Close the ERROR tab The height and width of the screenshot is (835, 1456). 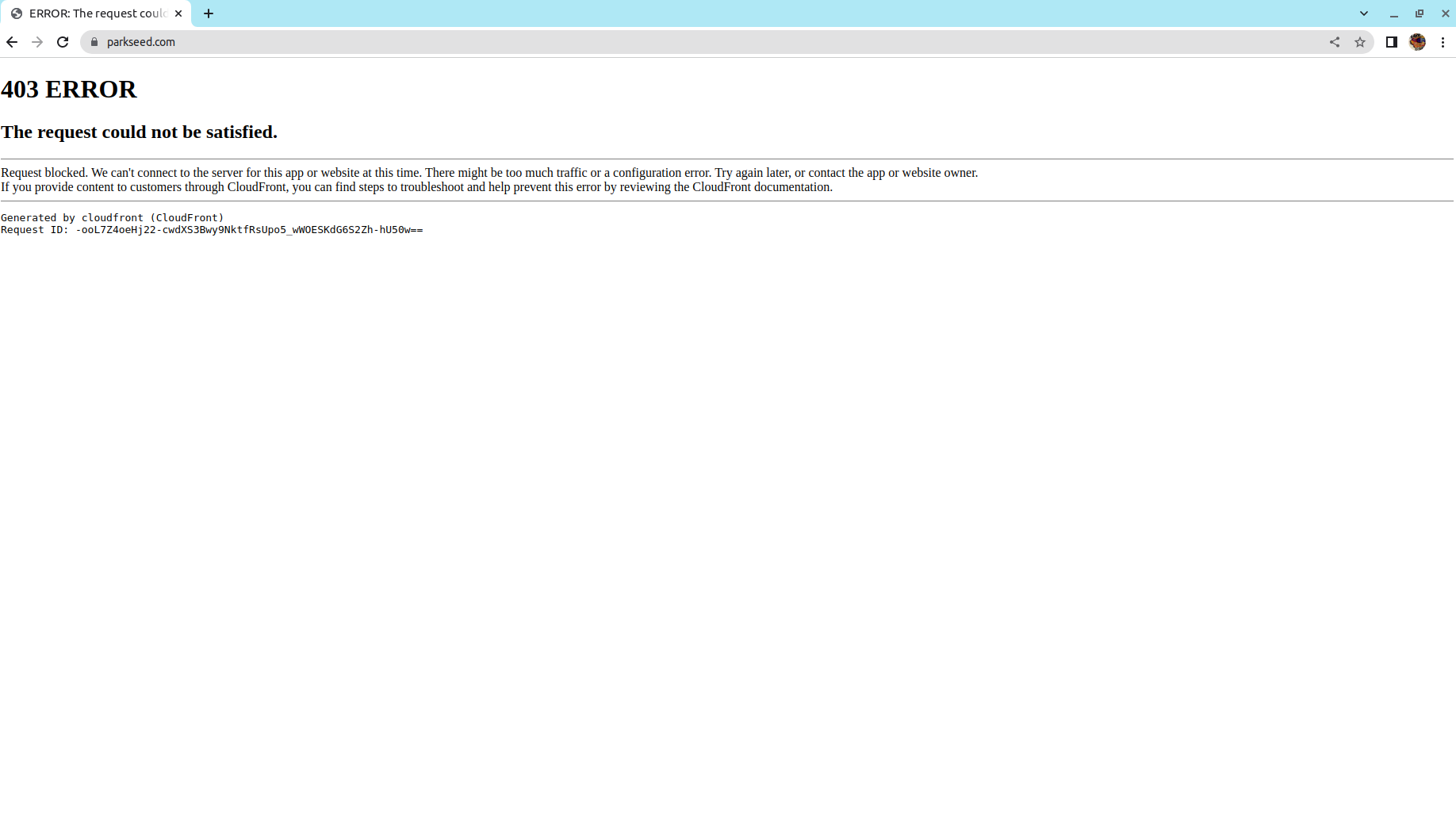point(178,13)
